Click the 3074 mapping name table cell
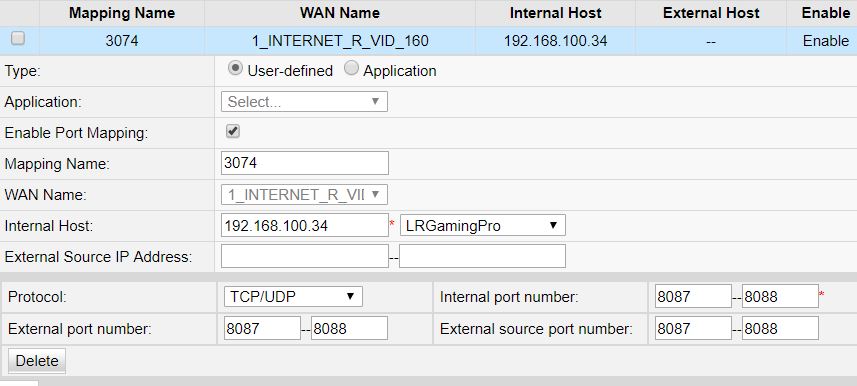 click(x=122, y=41)
